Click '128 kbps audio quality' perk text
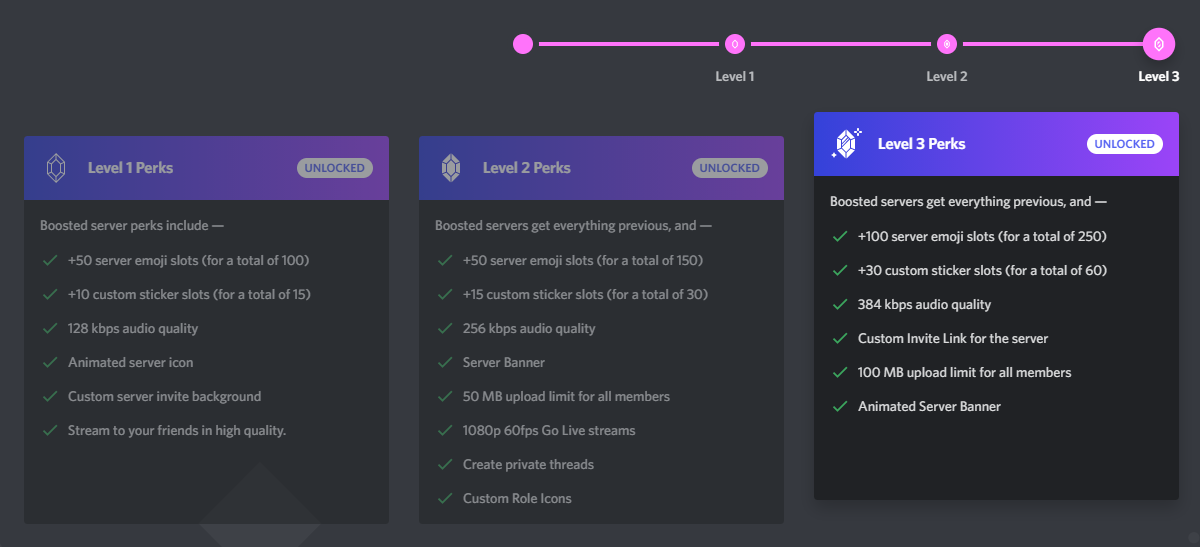The height and width of the screenshot is (547, 1200). tap(133, 328)
